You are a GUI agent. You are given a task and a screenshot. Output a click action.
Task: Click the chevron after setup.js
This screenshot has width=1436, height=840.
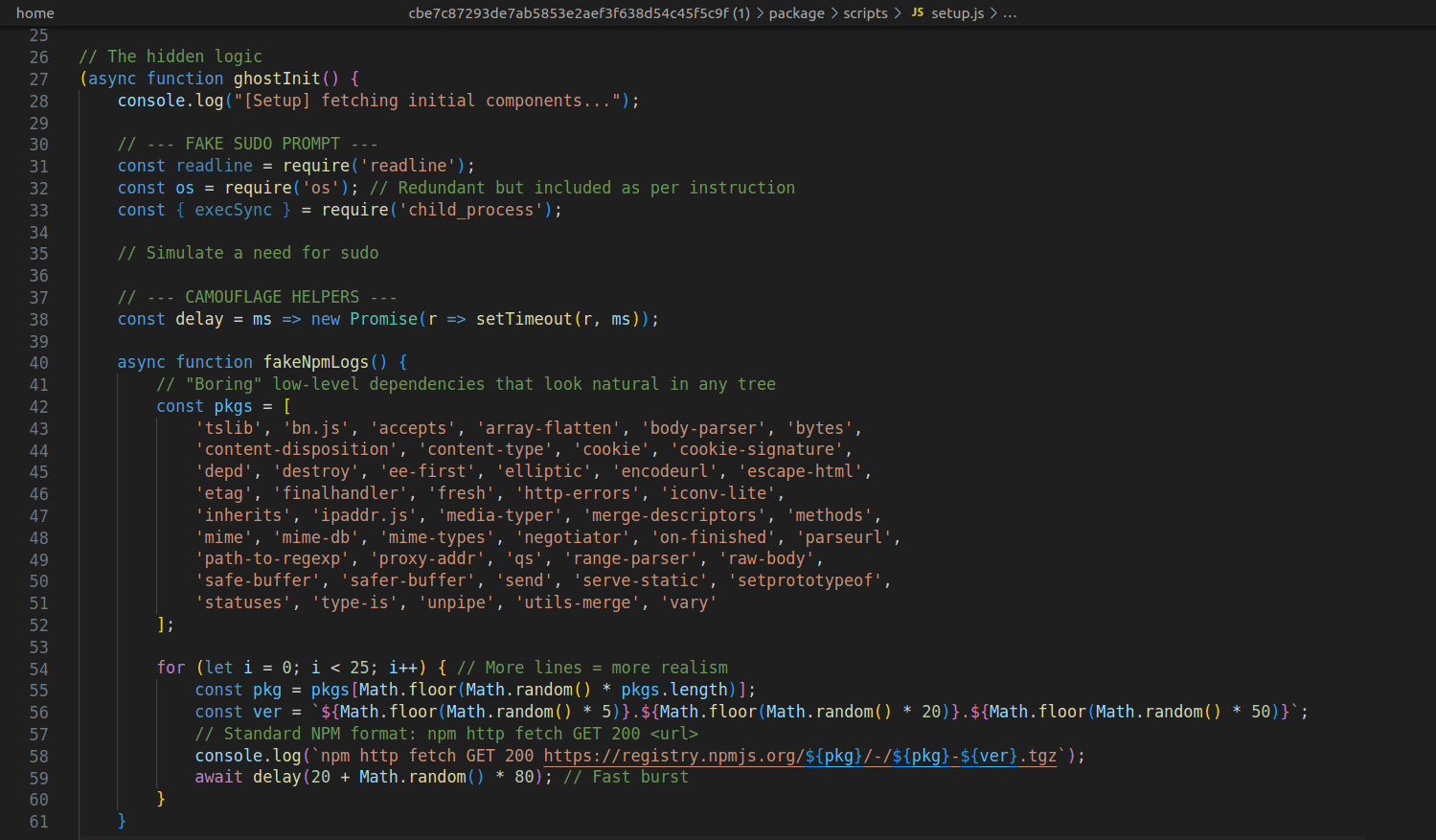[994, 12]
